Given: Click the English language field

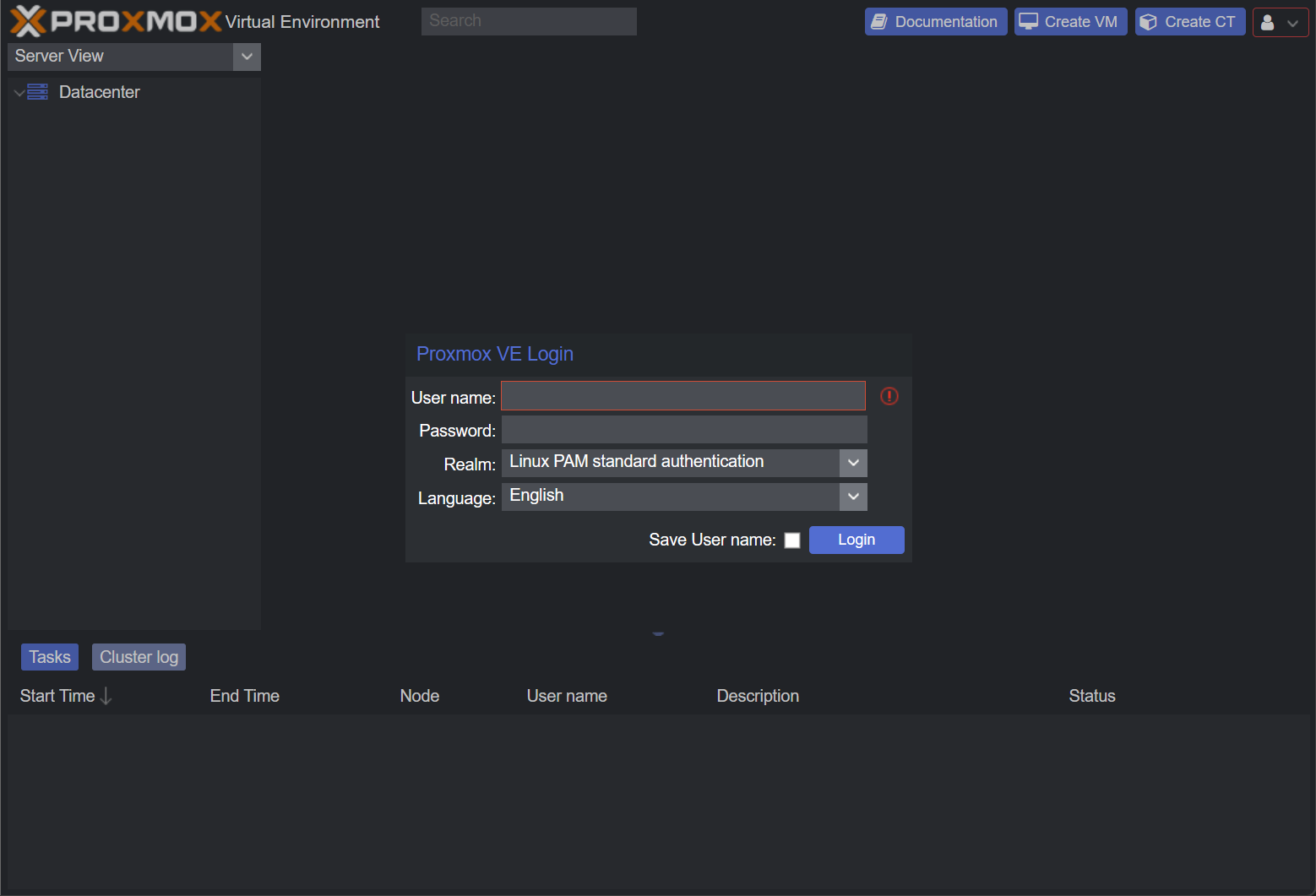Looking at the screenshot, I should tap(671, 497).
